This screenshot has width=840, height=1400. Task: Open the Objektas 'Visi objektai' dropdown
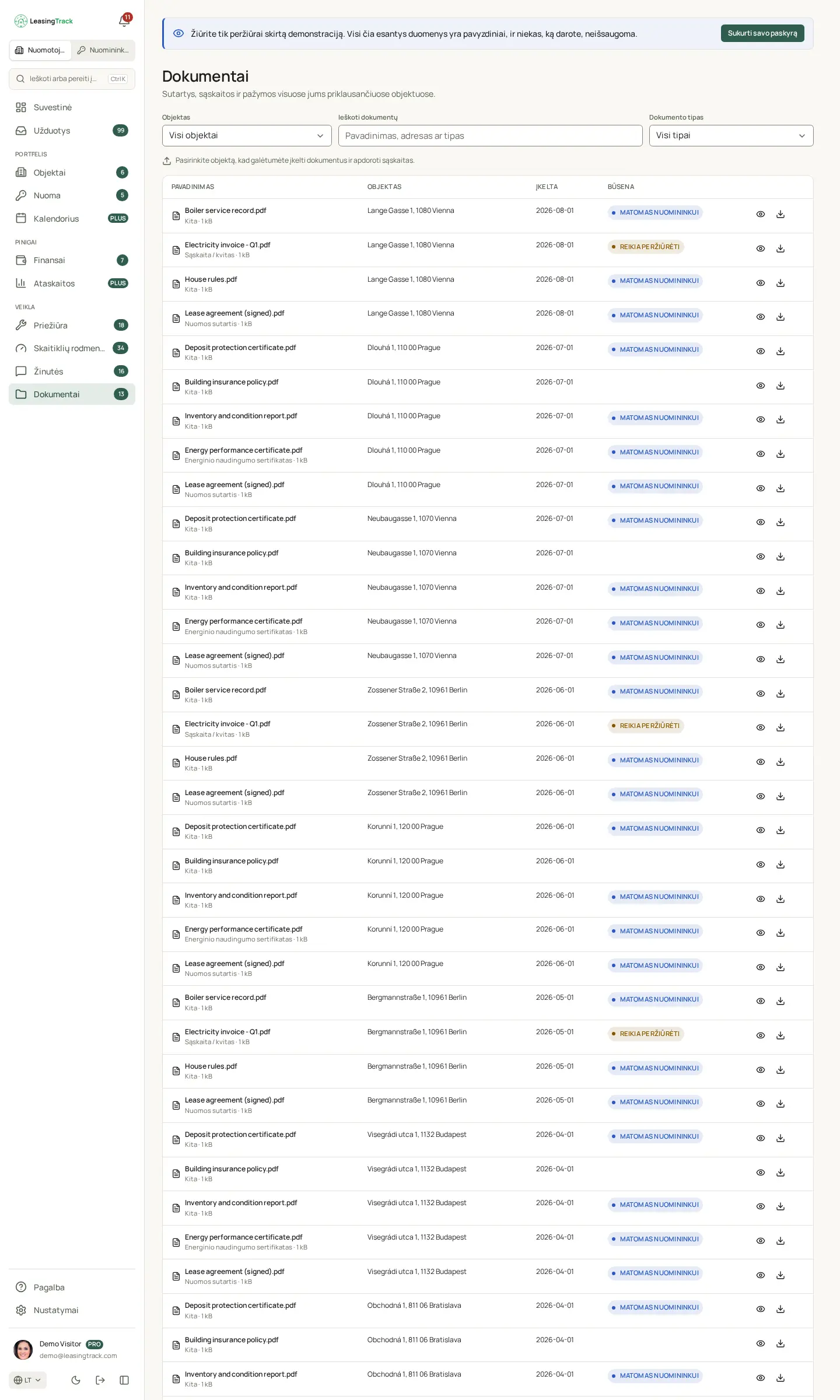coord(247,135)
